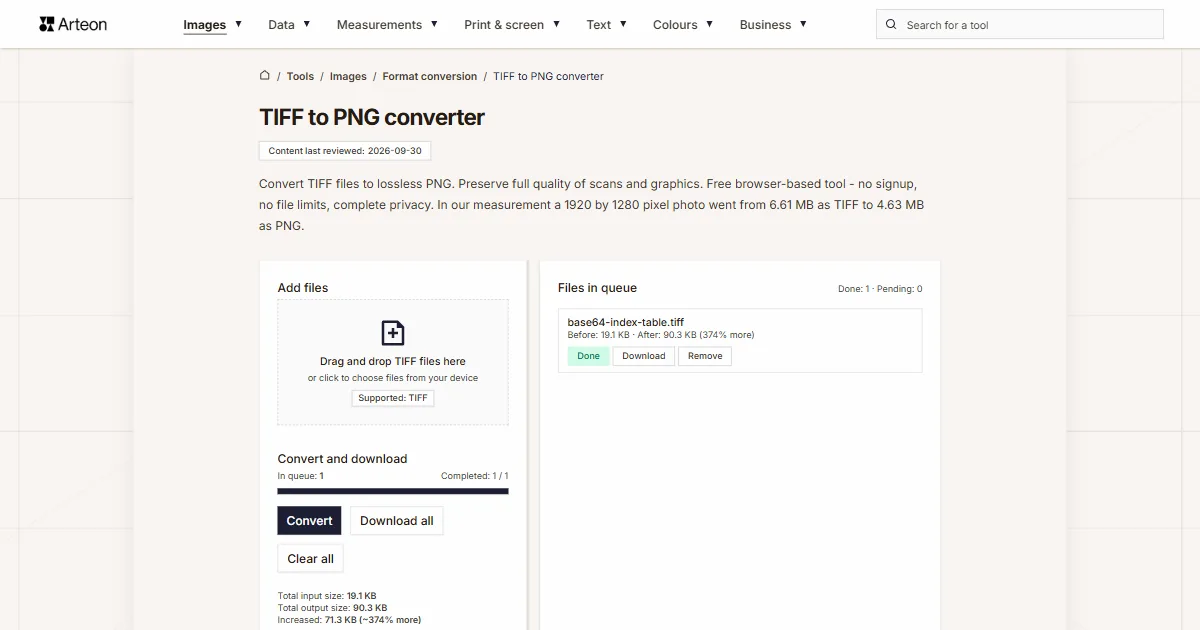Click the file name base64-index-table.tiff

point(626,322)
